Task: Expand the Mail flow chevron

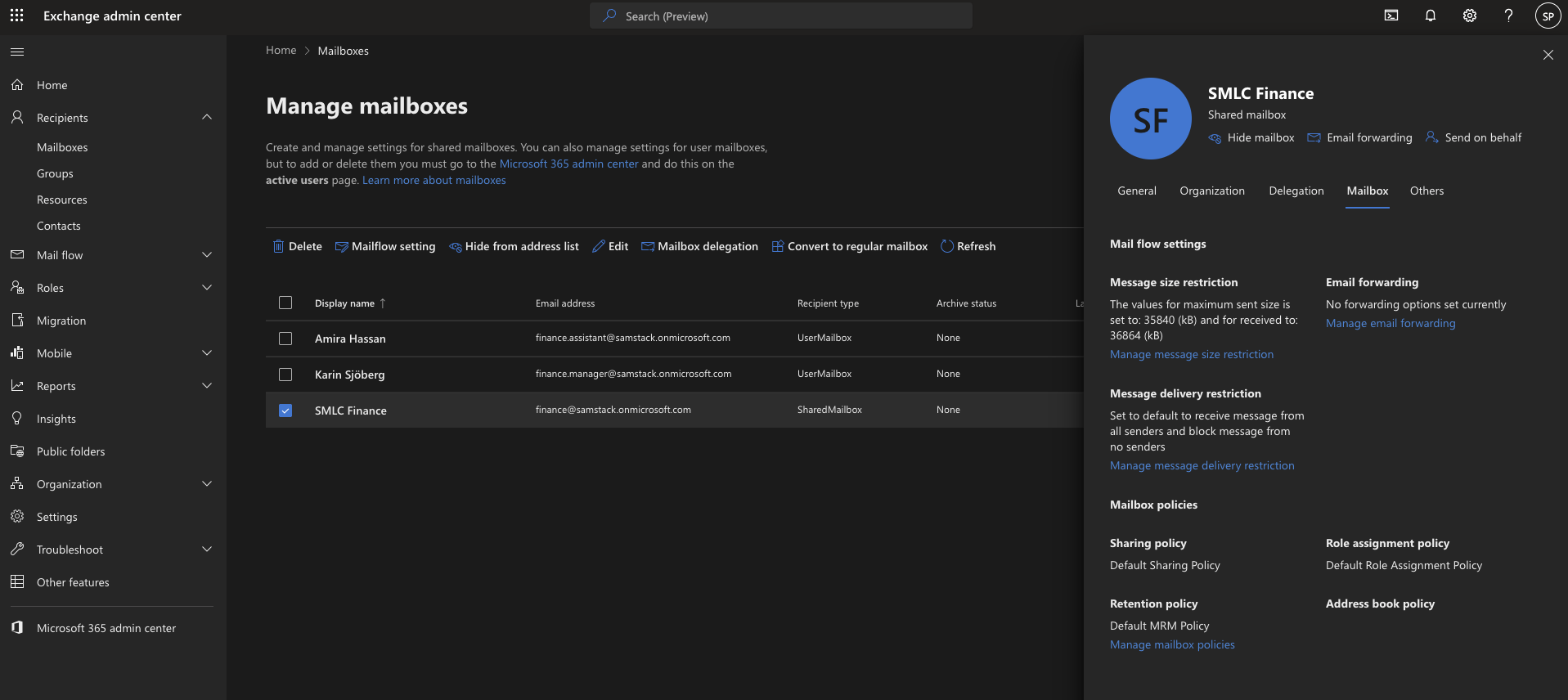Action: [207, 254]
